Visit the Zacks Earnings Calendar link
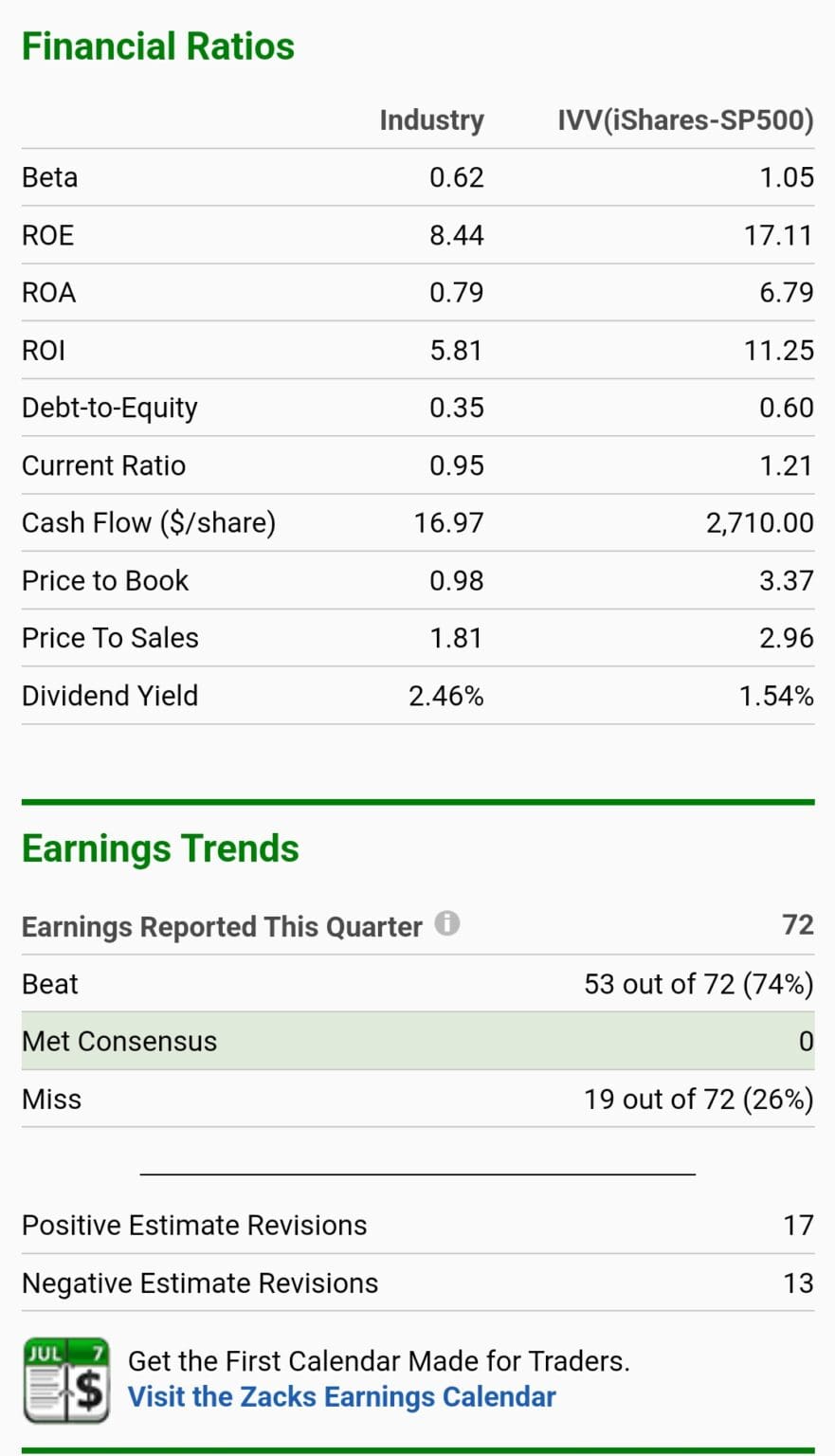835x1456 pixels. 341,1397
